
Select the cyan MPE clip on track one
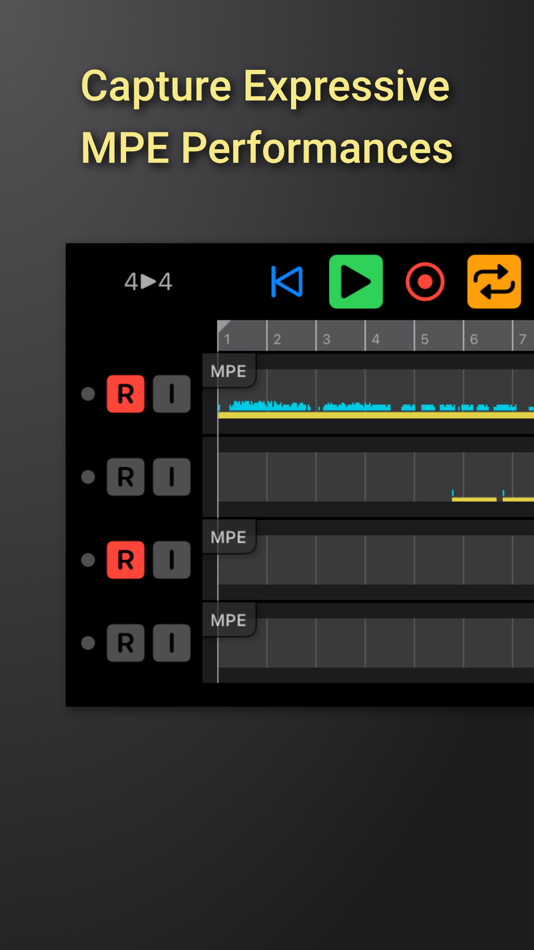click(376, 409)
